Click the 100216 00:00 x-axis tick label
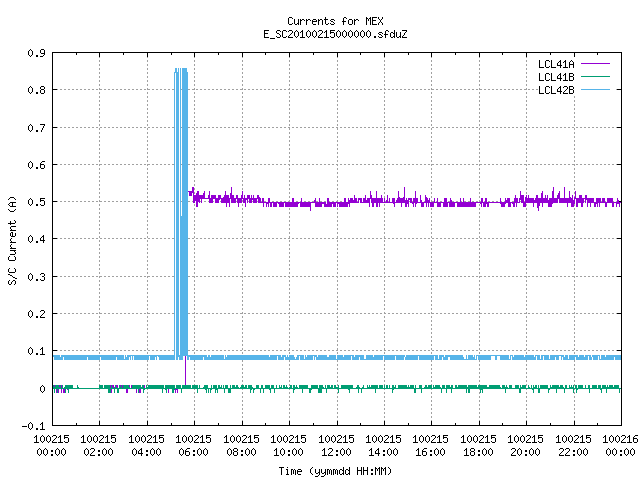Viewport: 640px width, 480px height. 620,446
